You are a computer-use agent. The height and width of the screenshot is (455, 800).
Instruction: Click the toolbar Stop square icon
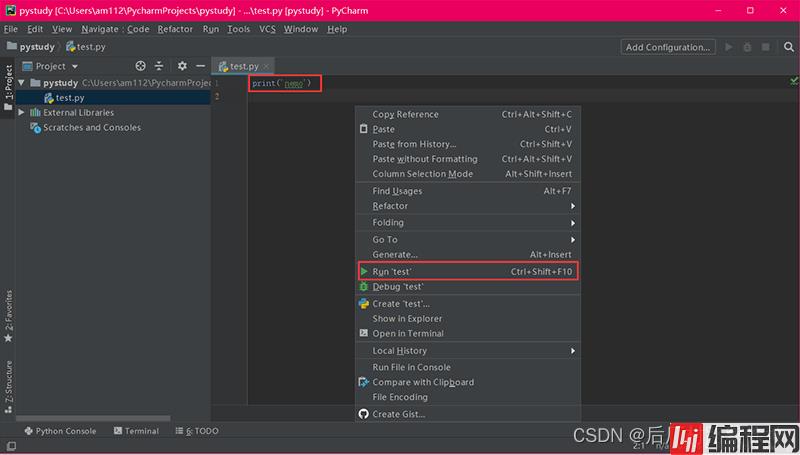pyautogui.click(x=765, y=47)
